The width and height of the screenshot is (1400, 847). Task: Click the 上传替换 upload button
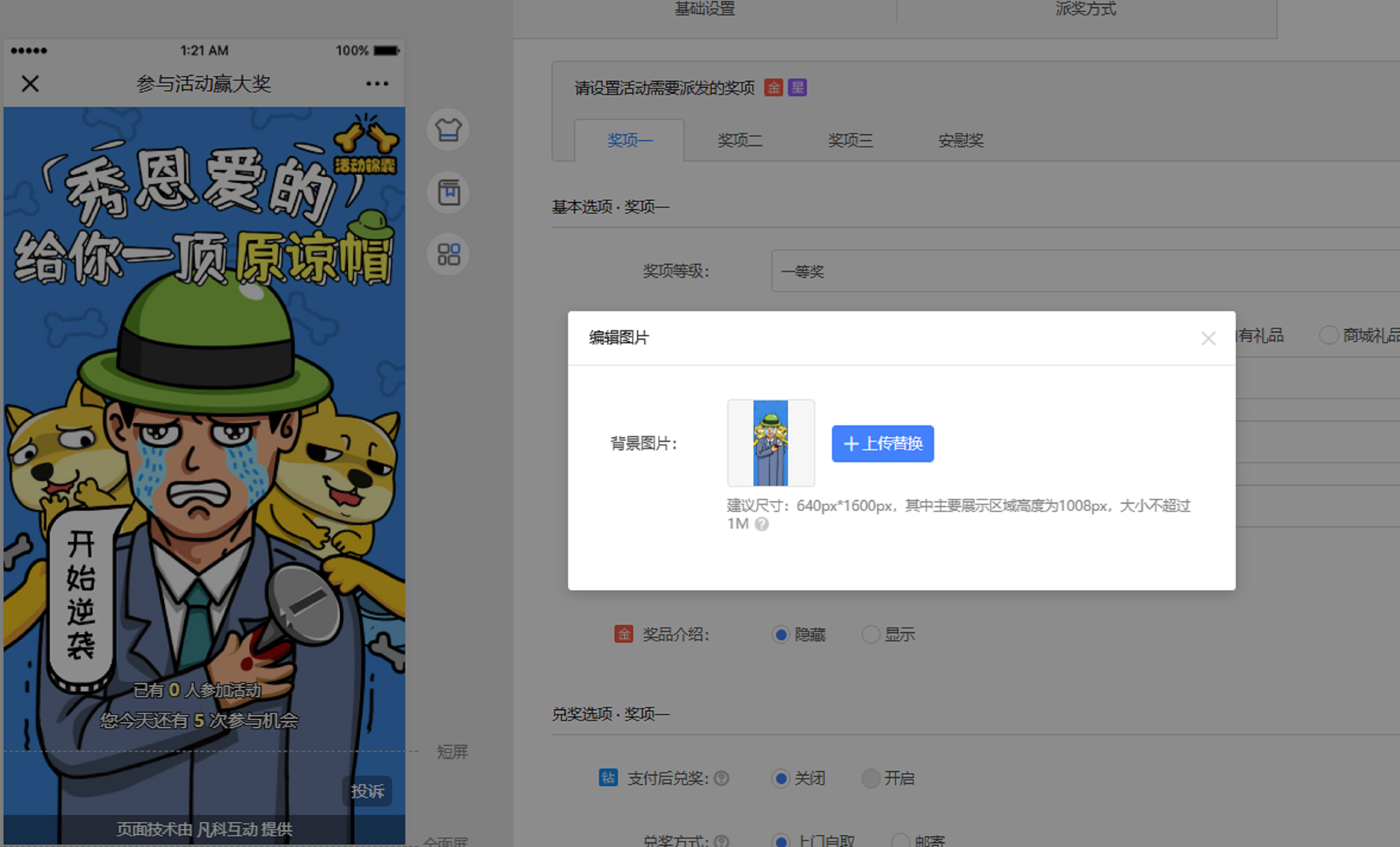[x=883, y=444]
